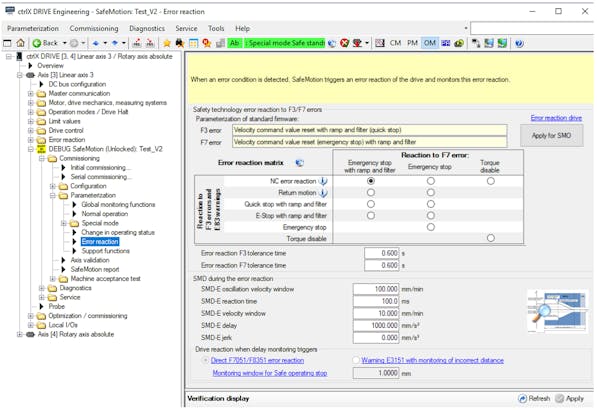Click the yellow-green gears icon
This screenshot has width=597, height=410.
(x=459, y=43)
